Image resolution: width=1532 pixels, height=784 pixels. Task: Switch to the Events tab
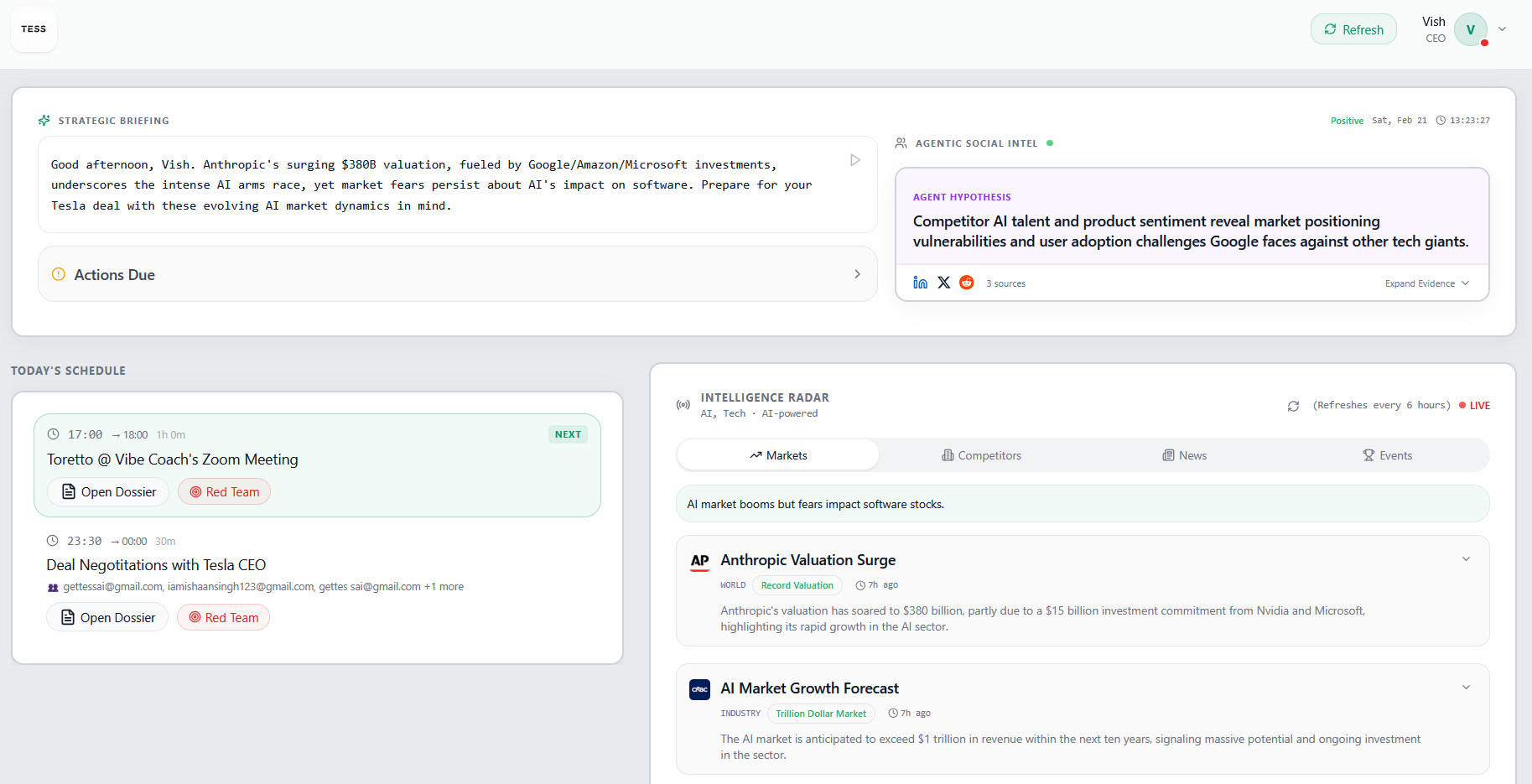click(1387, 455)
